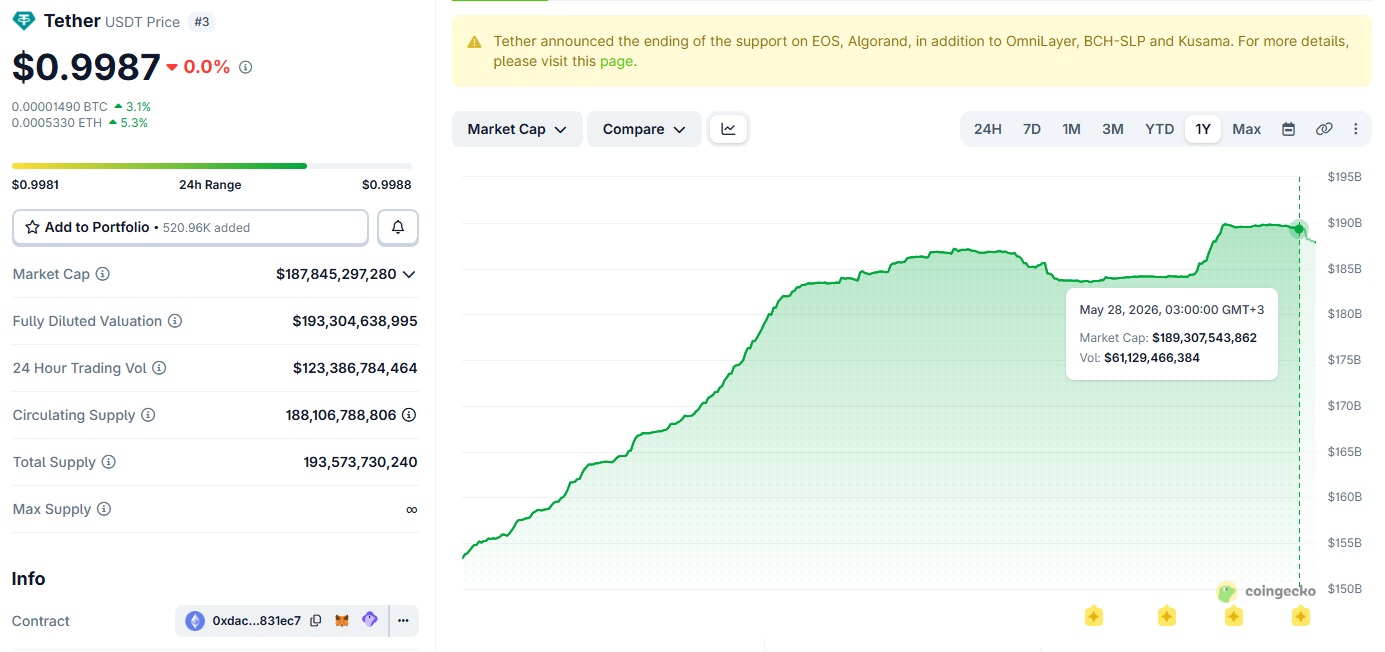Open 24 Hour Trading Vol info icon
This screenshot has height=652, width=1385.
pos(159,368)
